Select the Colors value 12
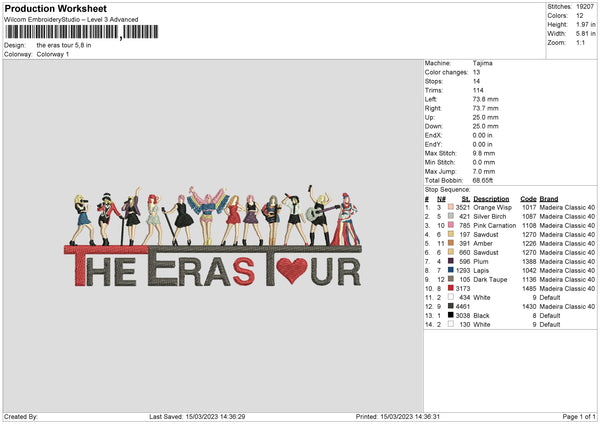Viewport: 600px width, 424px height. (x=580, y=16)
